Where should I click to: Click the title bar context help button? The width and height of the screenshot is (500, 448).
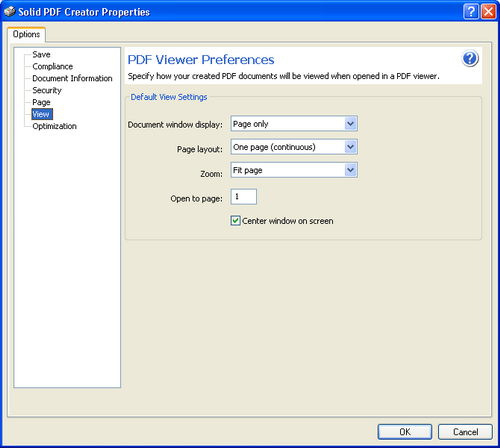471,12
